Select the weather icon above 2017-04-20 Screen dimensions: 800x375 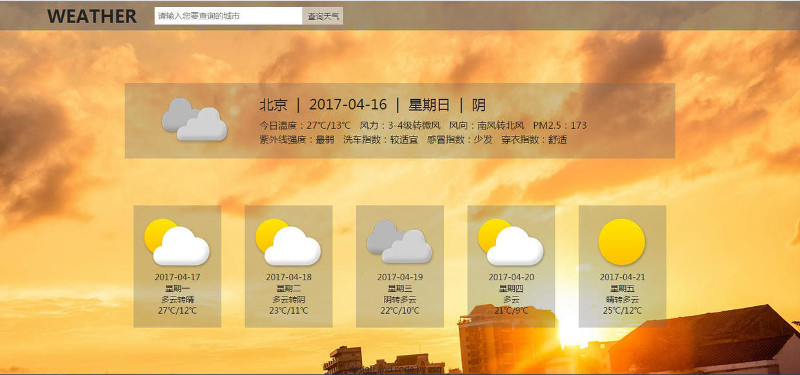click(511, 242)
